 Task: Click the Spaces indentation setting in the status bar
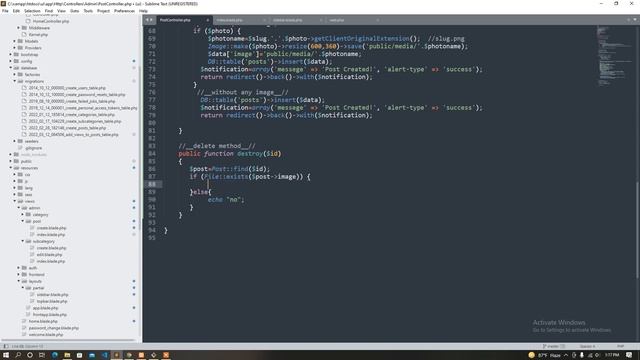[x=588, y=346]
